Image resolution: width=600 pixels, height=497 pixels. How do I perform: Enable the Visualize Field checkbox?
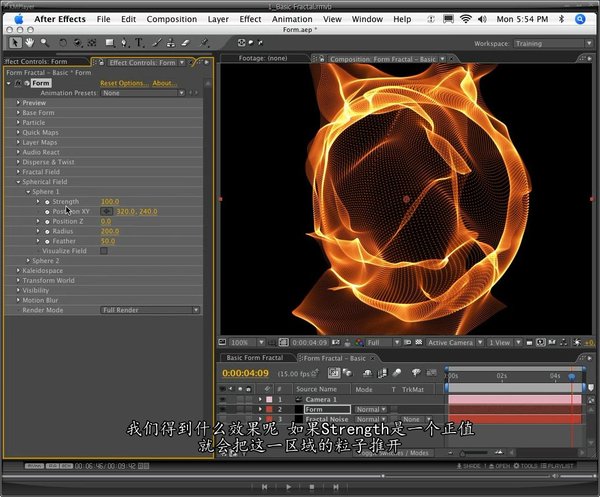tap(105, 250)
